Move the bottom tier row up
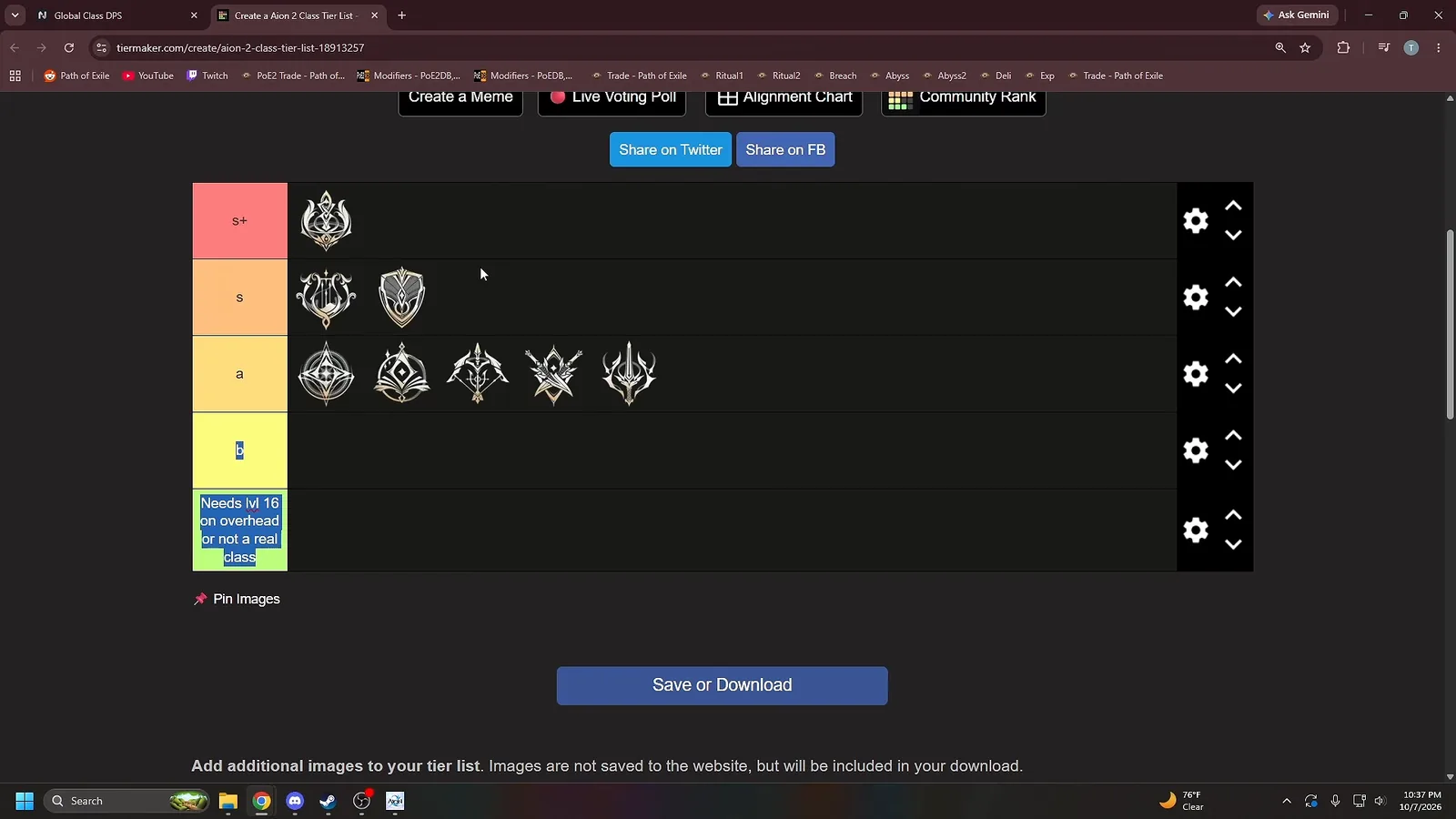The height and width of the screenshot is (819, 1456). click(1233, 515)
